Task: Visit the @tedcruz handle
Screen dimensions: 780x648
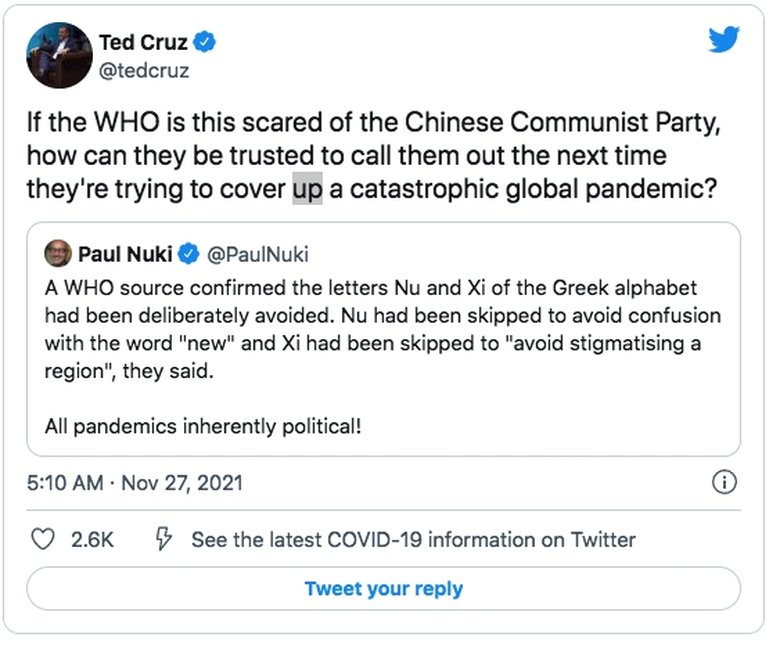Action: [x=144, y=71]
